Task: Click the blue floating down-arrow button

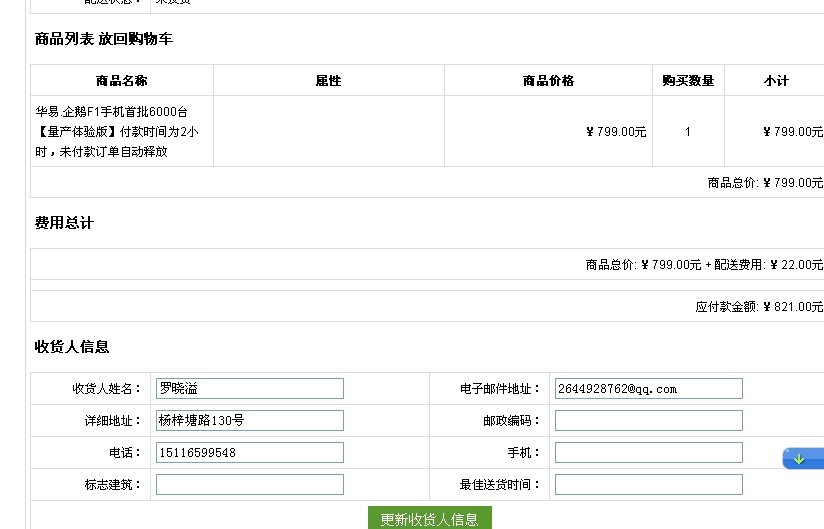Action: [x=801, y=459]
